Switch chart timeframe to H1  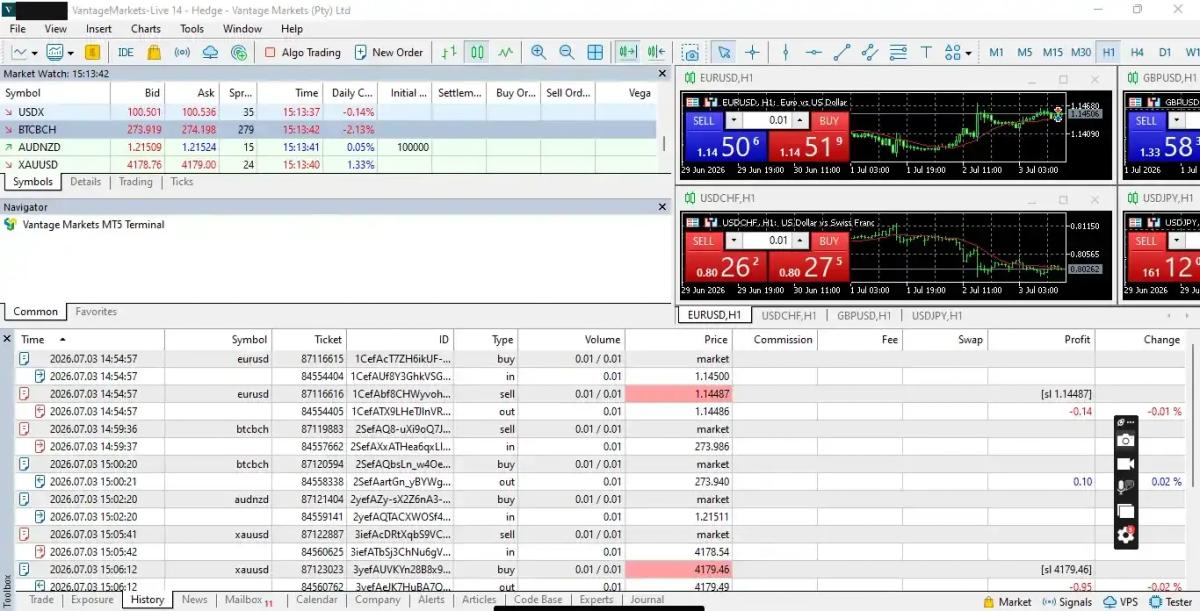pos(1109,52)
